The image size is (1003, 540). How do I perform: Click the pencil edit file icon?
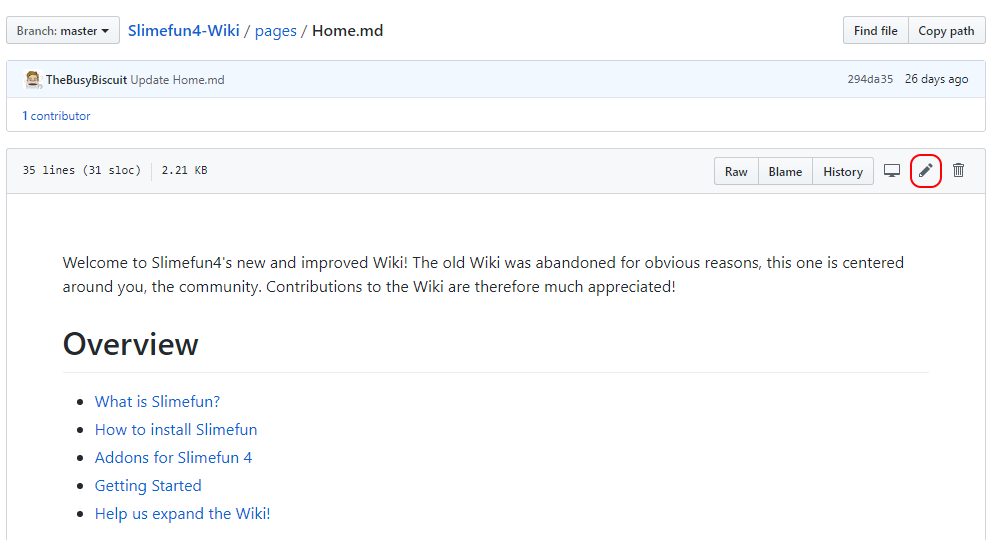click(x=926, y=171)
